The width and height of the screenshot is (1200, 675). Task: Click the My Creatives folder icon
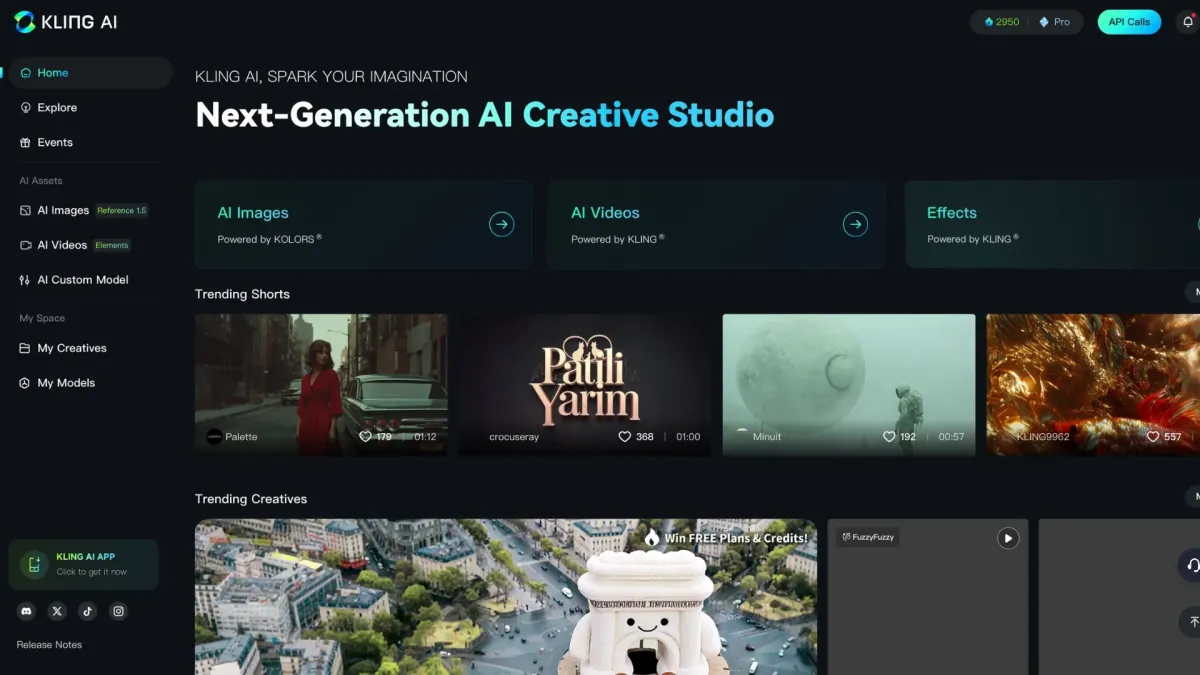(25, 348)
